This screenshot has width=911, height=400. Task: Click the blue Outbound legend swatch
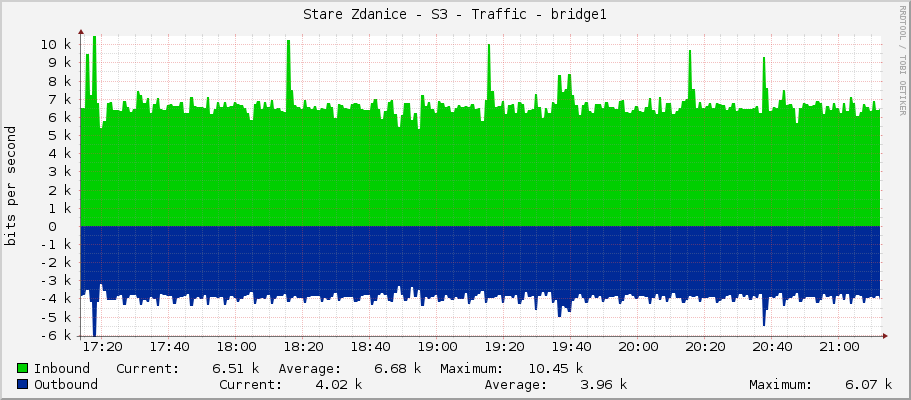[x=23, y=384]
